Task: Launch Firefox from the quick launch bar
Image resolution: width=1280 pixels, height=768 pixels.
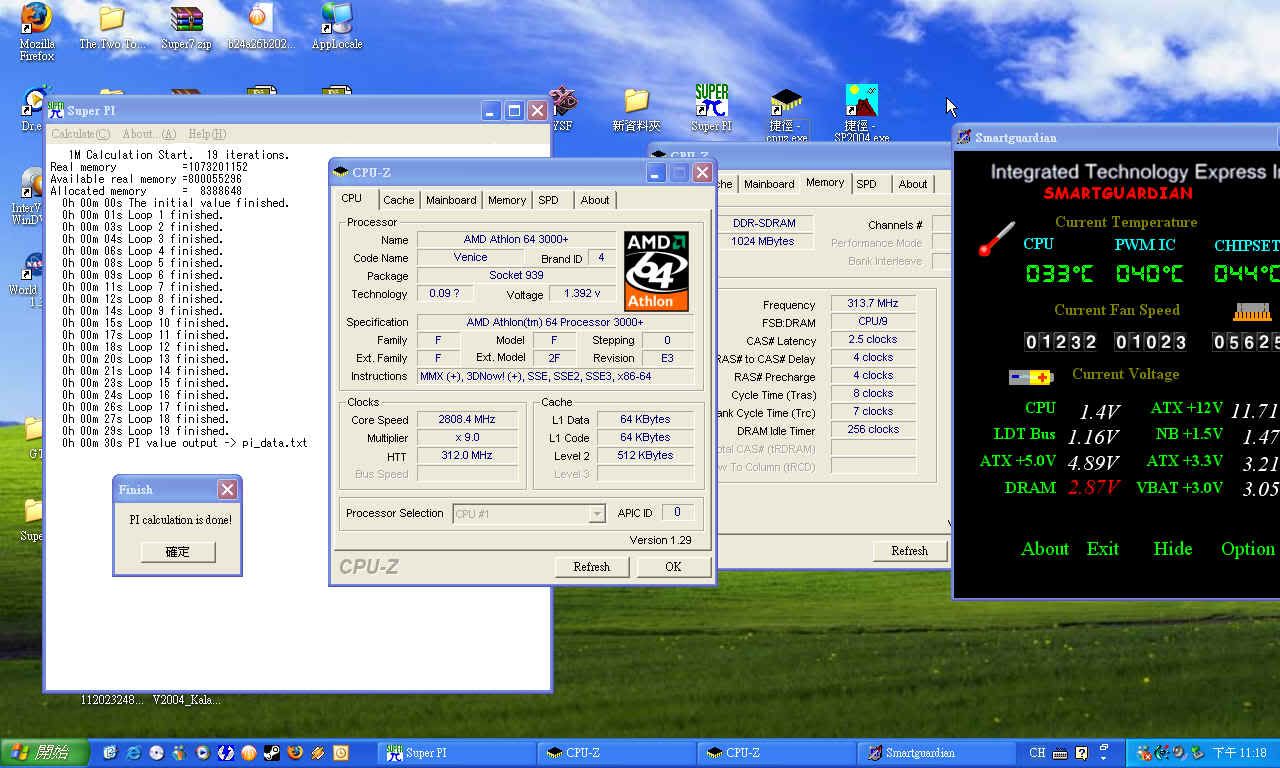Action: point(295,752)
